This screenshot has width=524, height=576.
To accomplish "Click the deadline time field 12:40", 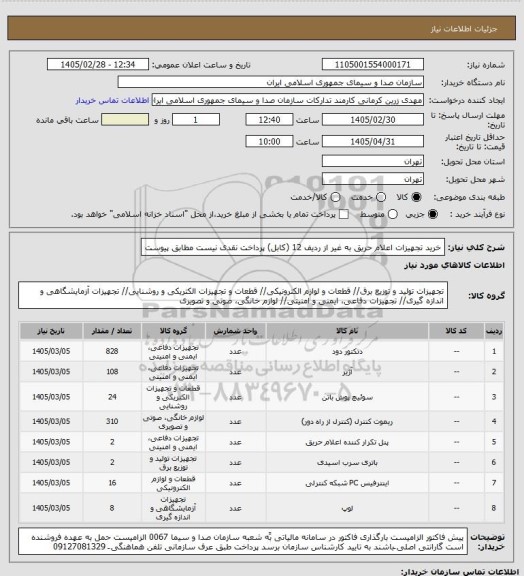I will coord(269,120).
